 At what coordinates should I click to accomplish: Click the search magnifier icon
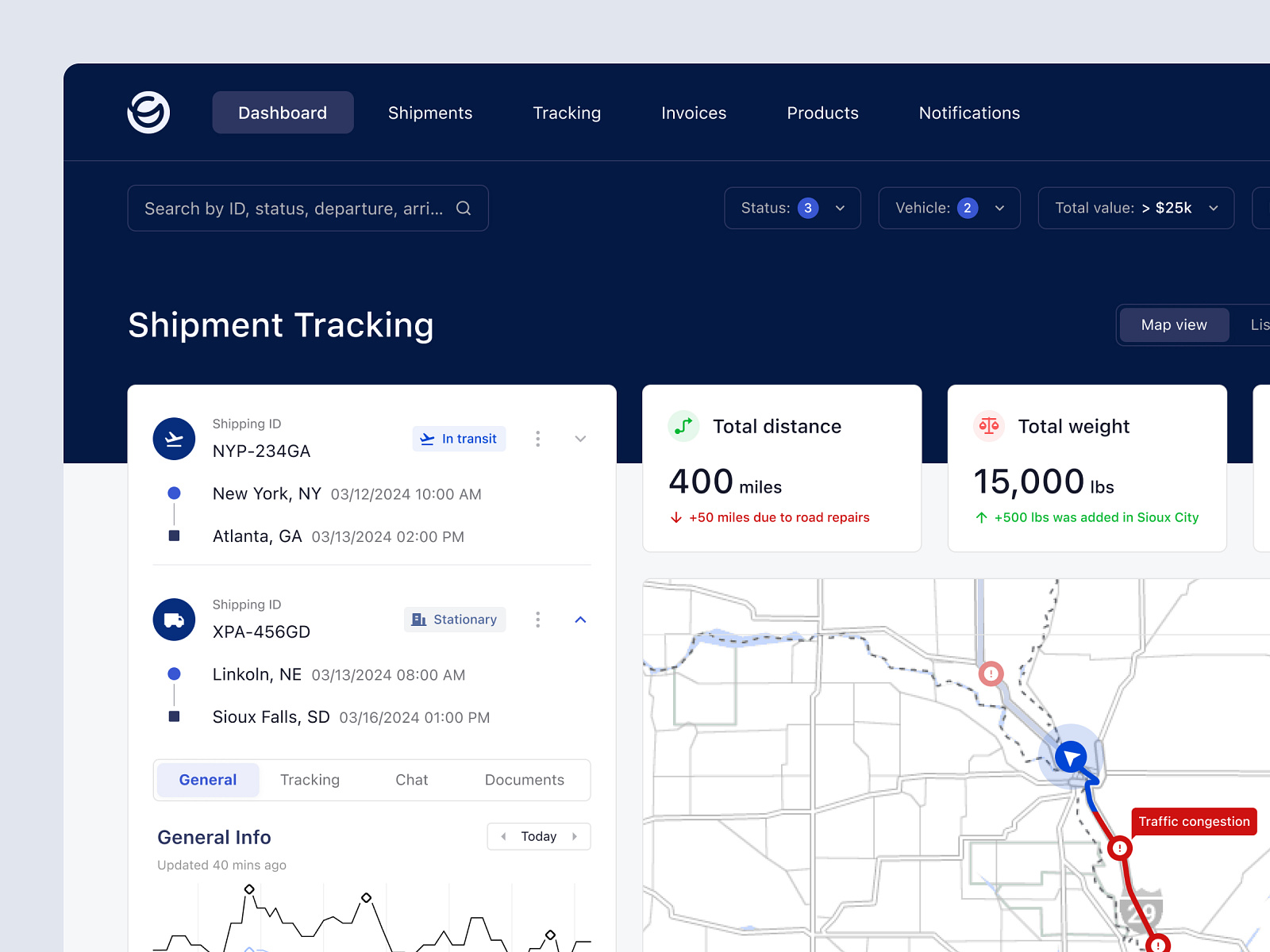click(464, 209)
